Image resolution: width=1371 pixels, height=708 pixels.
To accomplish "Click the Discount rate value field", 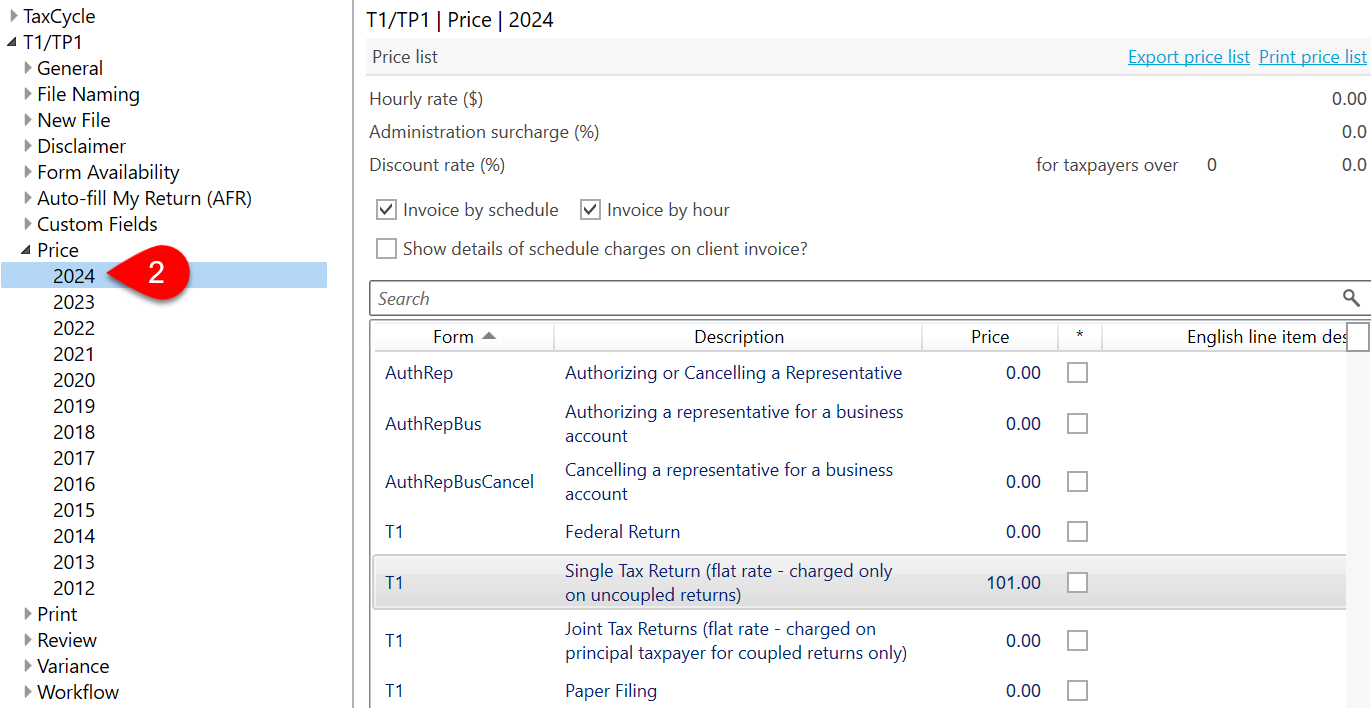I will (1353, 165).
